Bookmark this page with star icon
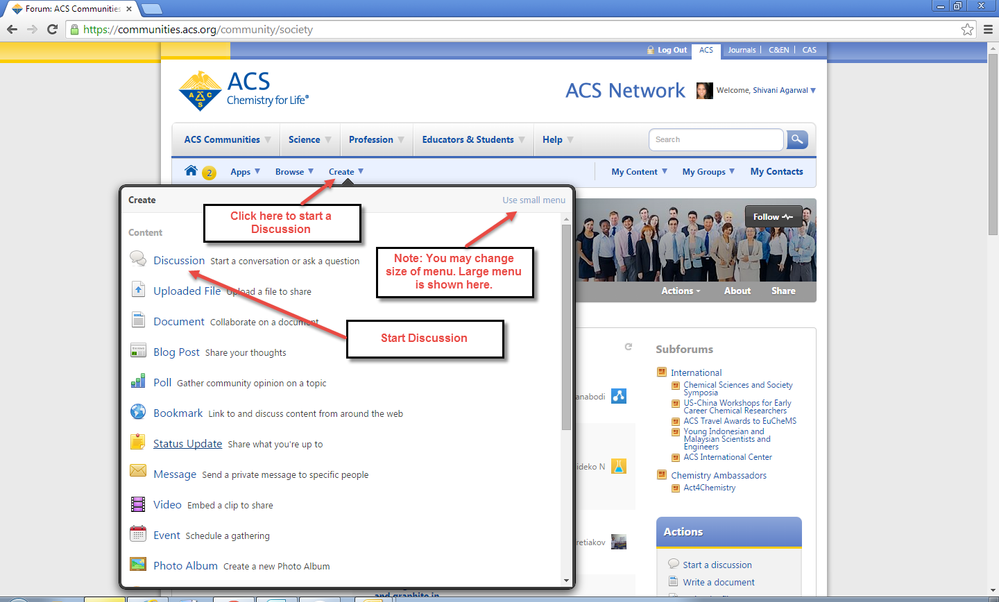This screenshot has height=602, width=999. click(x=967, y=29)
